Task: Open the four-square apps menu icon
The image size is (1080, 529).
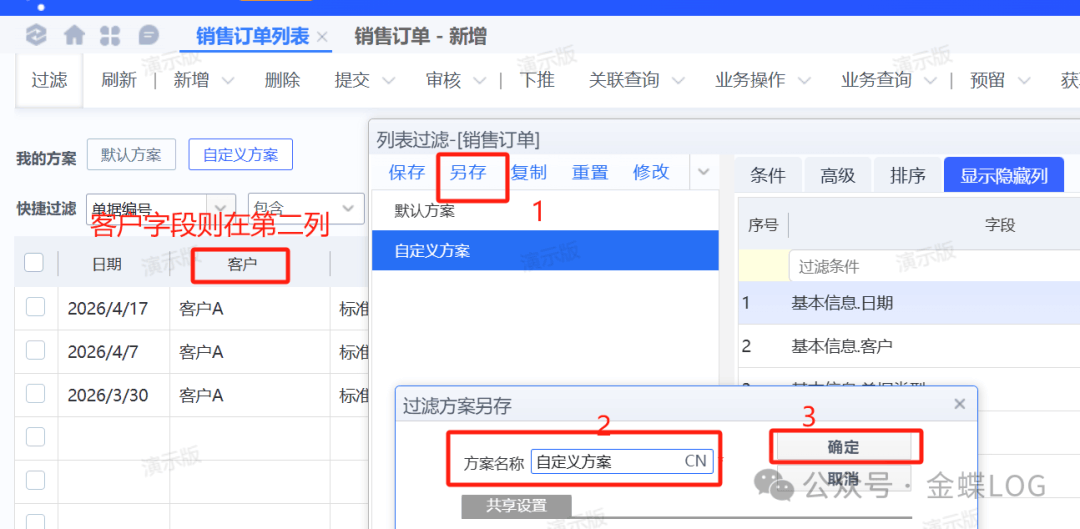Action: 110,36
